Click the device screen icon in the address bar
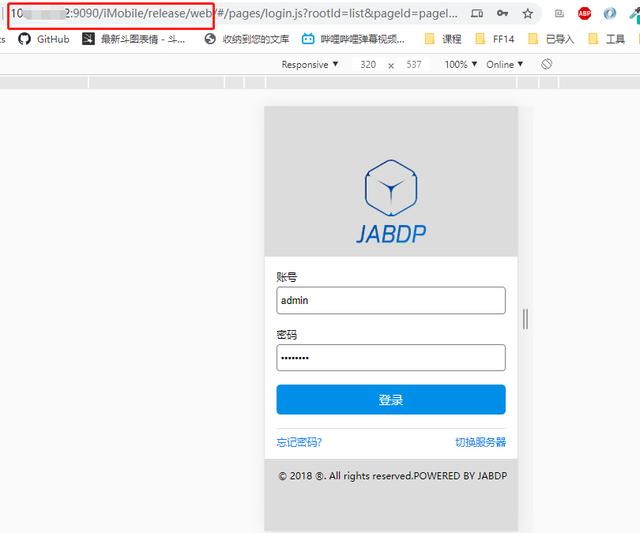Image resolution: width=640 pixels, height=533 pixels. click(x=477, y=13)
